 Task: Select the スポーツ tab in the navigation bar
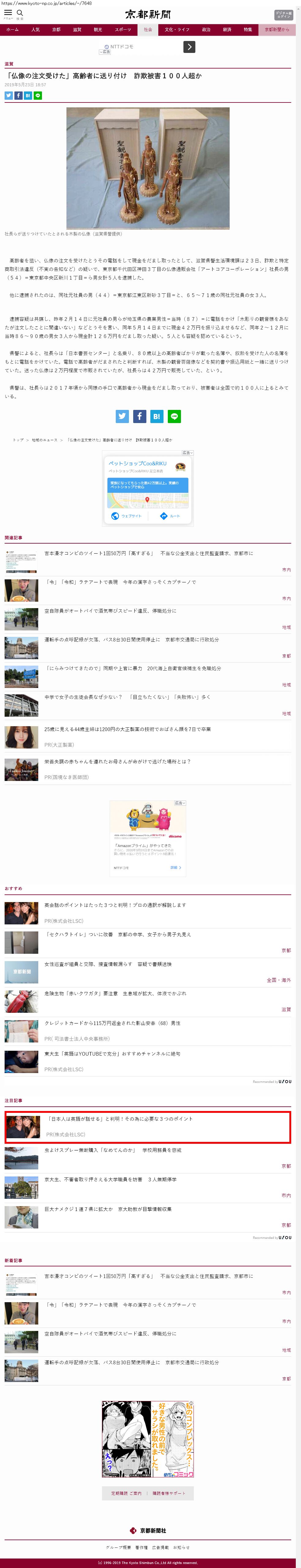click(123, 29)
